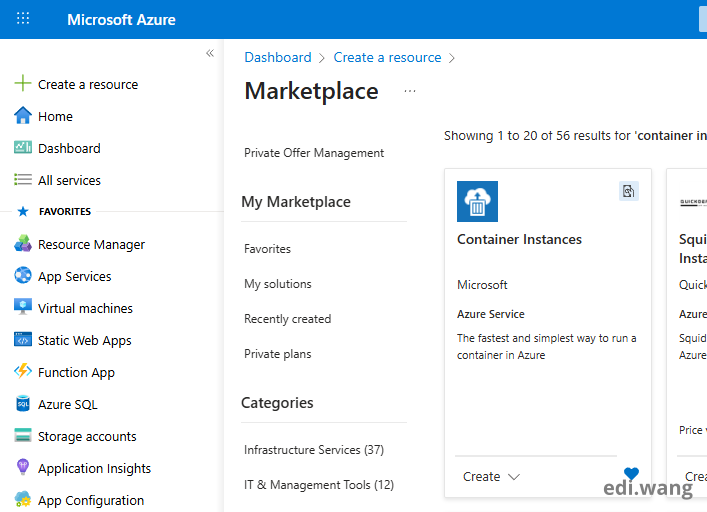Click the Function App lightning icon
707x512 pixels.
(23, 372)
